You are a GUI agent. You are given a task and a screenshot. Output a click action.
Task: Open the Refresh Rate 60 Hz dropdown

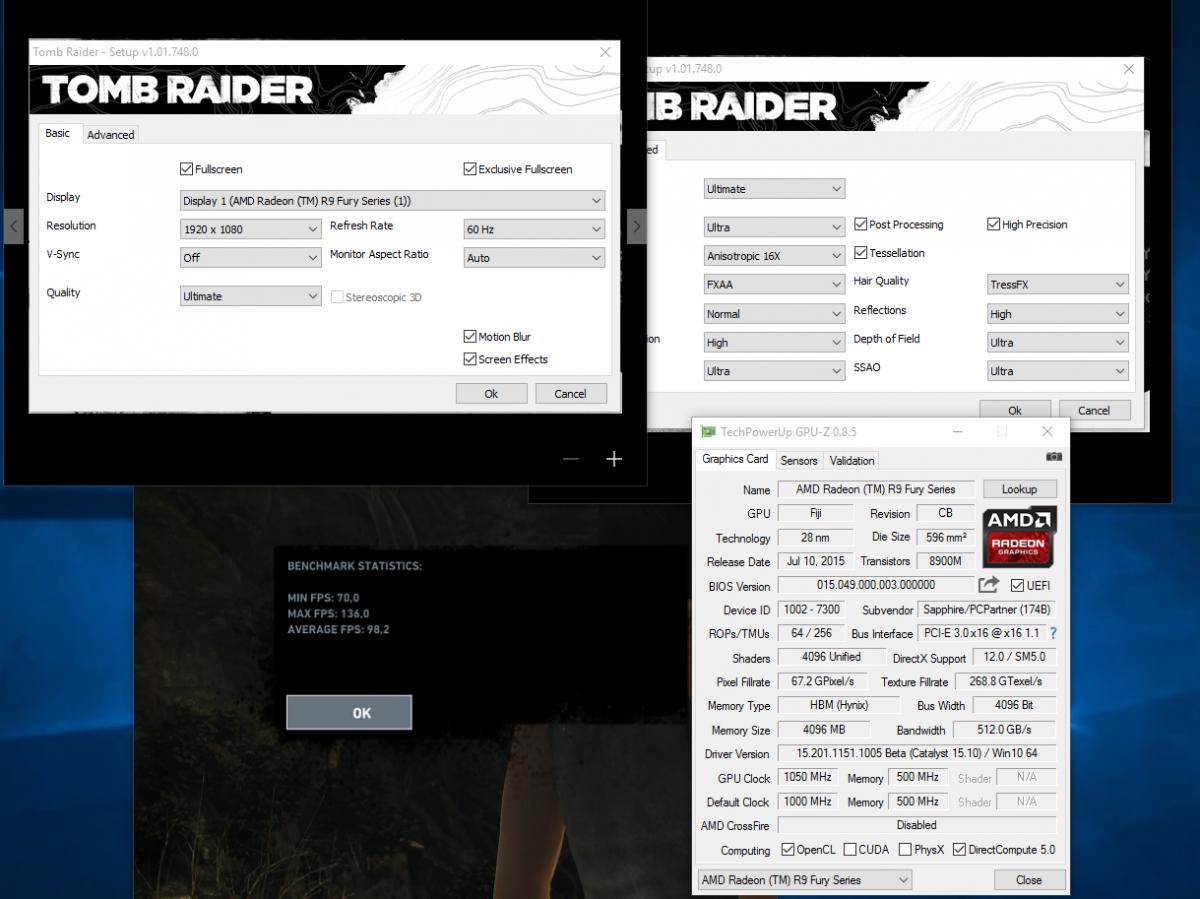(x=534, y=229)
